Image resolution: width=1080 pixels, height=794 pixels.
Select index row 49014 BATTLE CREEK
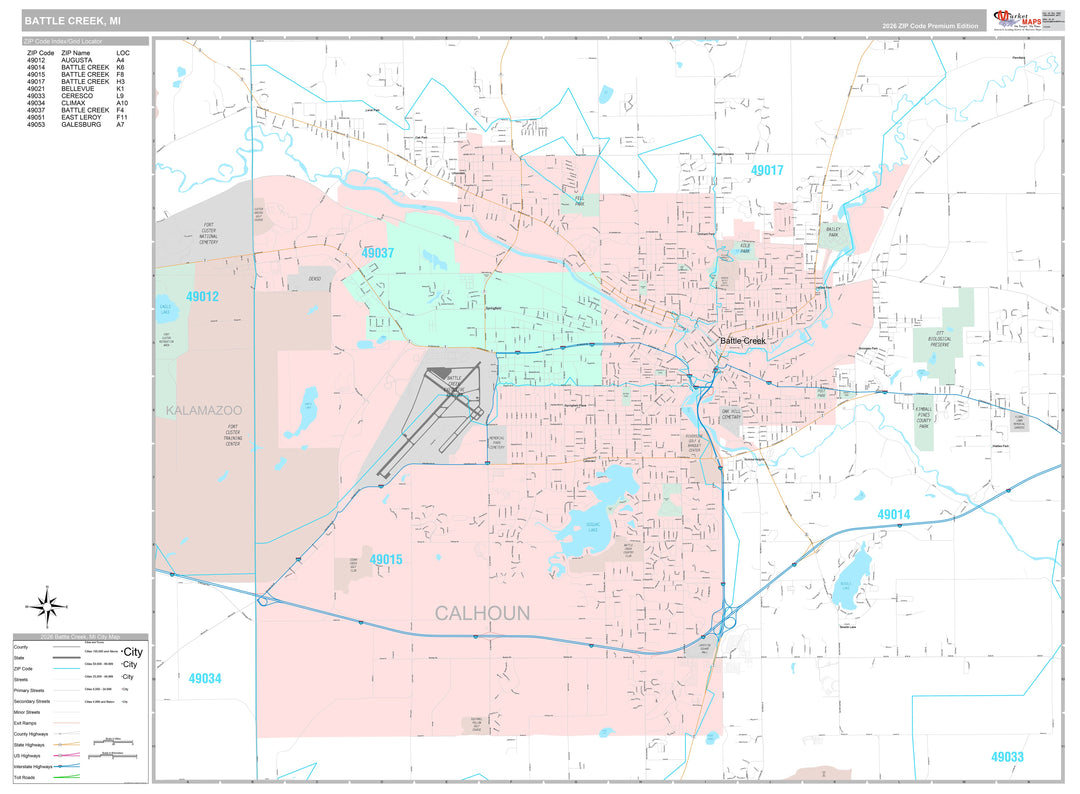77,67
